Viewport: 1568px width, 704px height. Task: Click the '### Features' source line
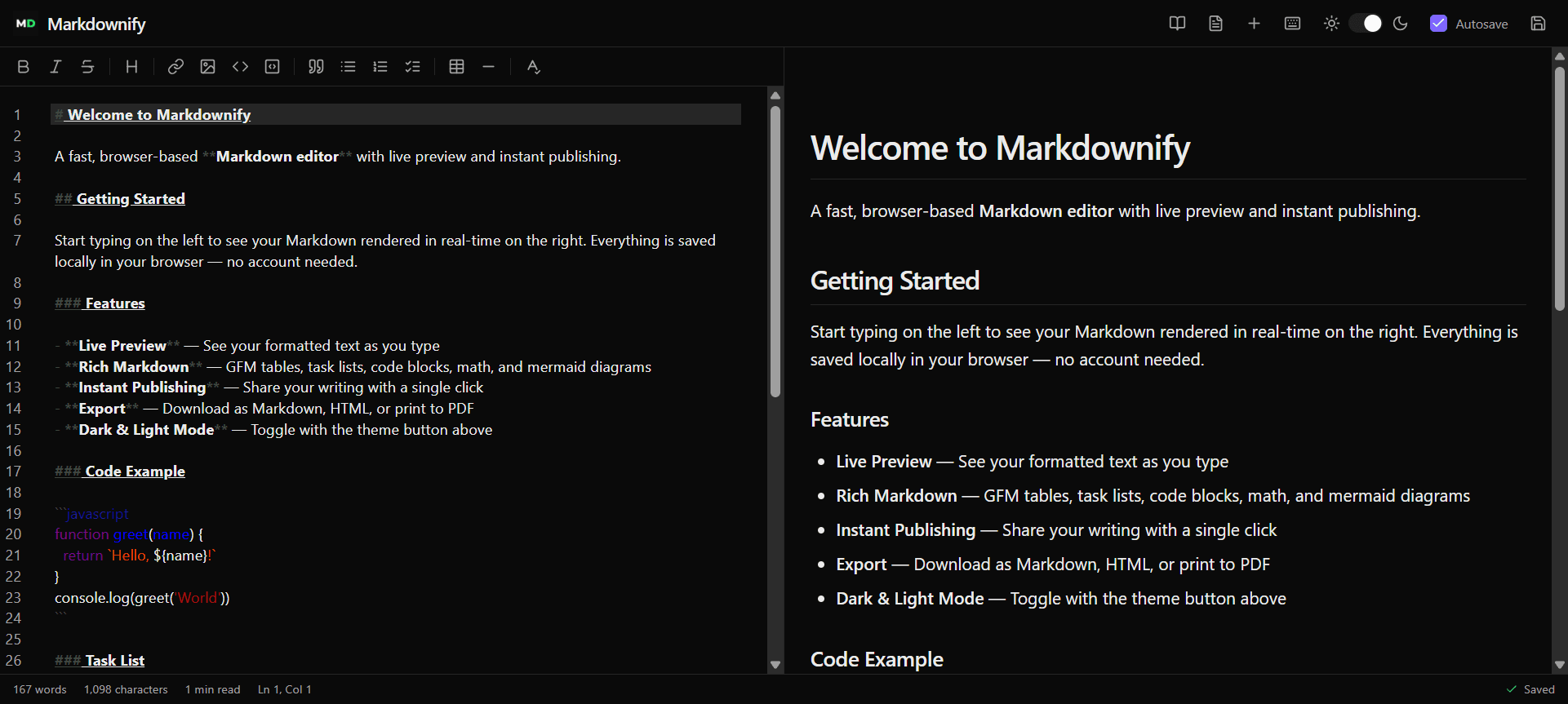click(100, 303)
